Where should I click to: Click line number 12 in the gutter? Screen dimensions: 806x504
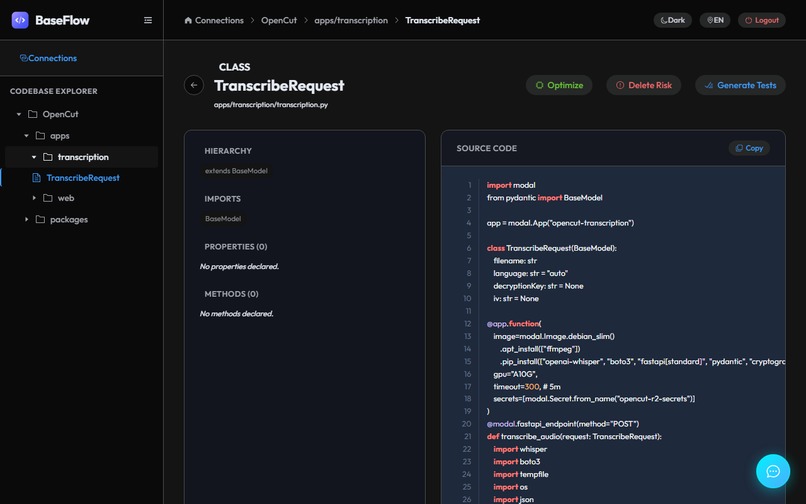pyautogui.click(x=467, y=324)
